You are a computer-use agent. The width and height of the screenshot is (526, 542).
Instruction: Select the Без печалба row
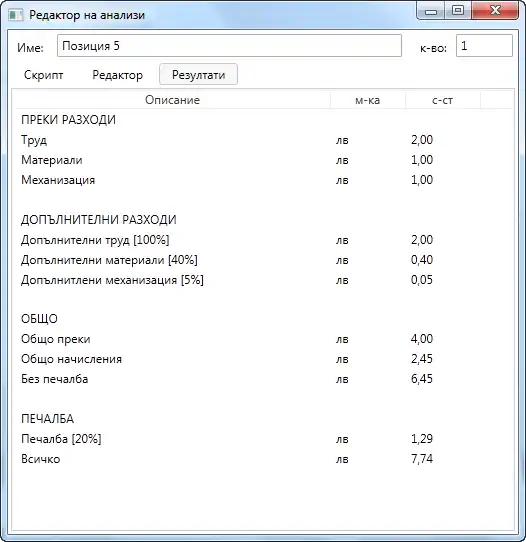coord(263,379)
